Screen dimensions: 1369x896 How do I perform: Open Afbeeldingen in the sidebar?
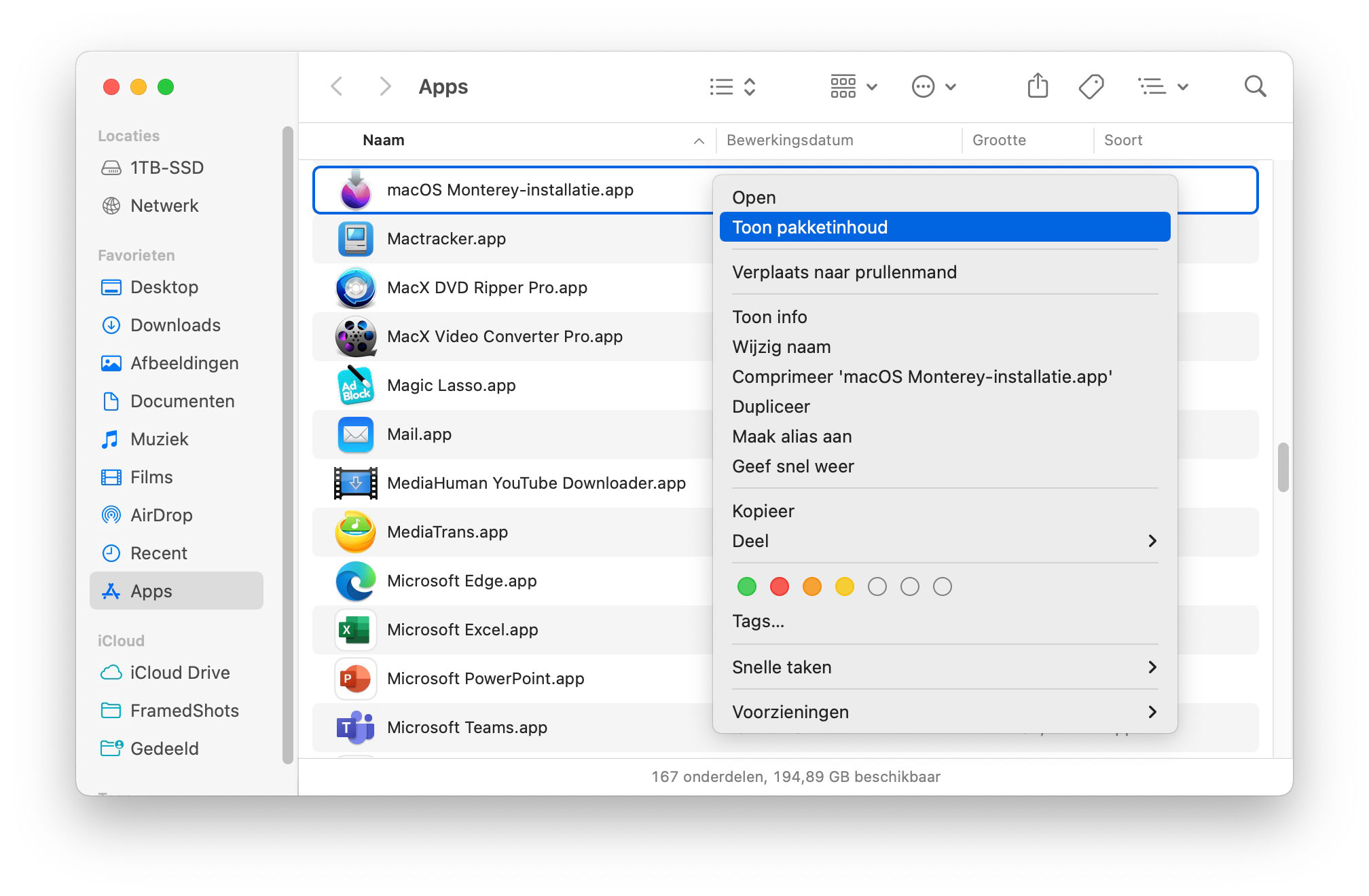pos(177,363)
